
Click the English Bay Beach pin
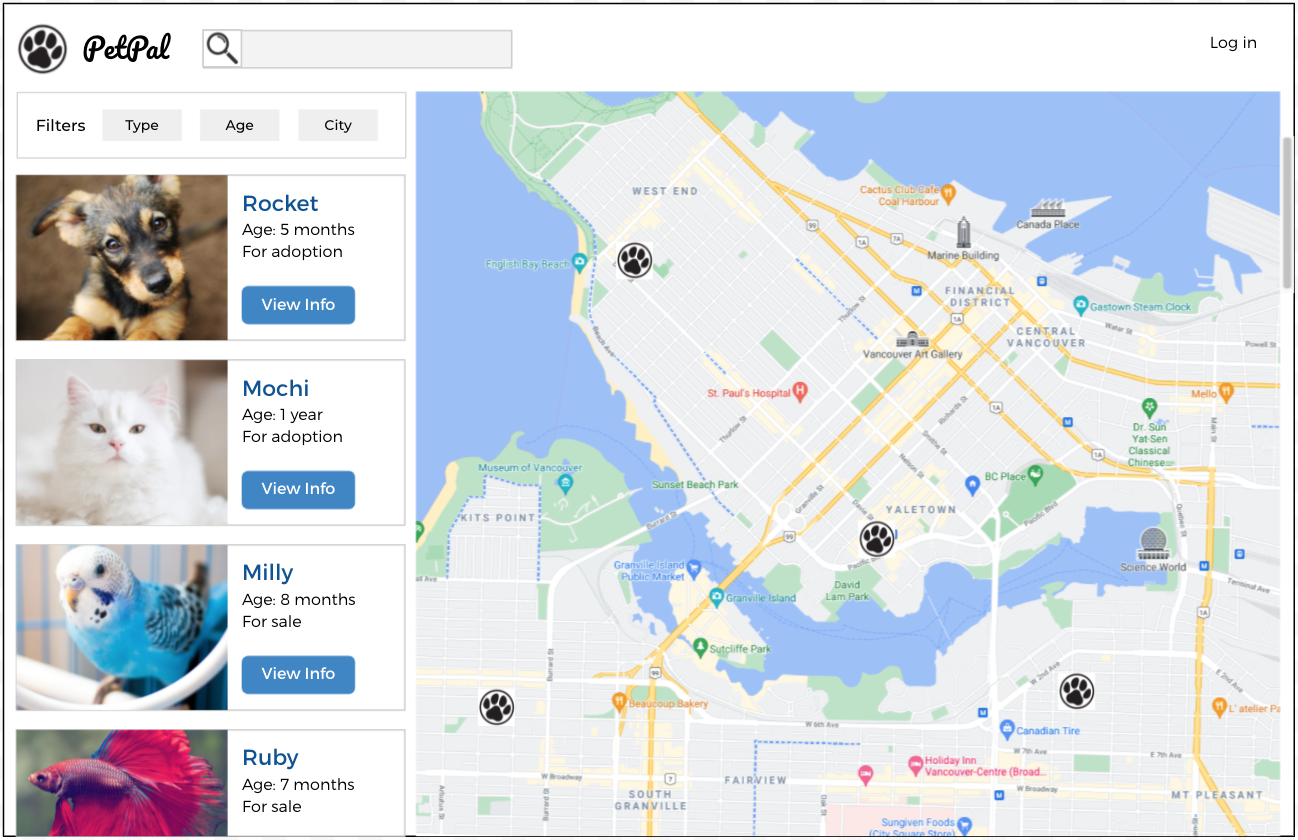click(x=579, y=263)
